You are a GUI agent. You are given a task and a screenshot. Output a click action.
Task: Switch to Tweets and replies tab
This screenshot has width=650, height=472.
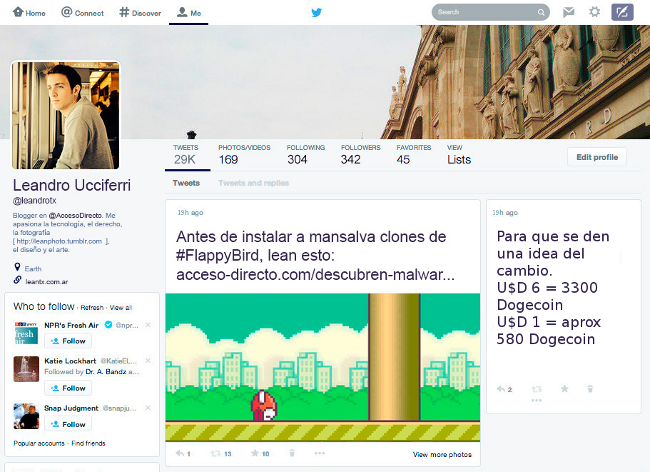(253, 183)
